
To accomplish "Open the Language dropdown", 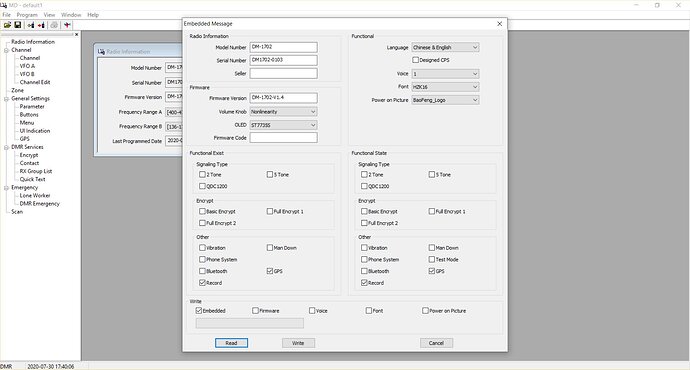I will click(445, 47).
